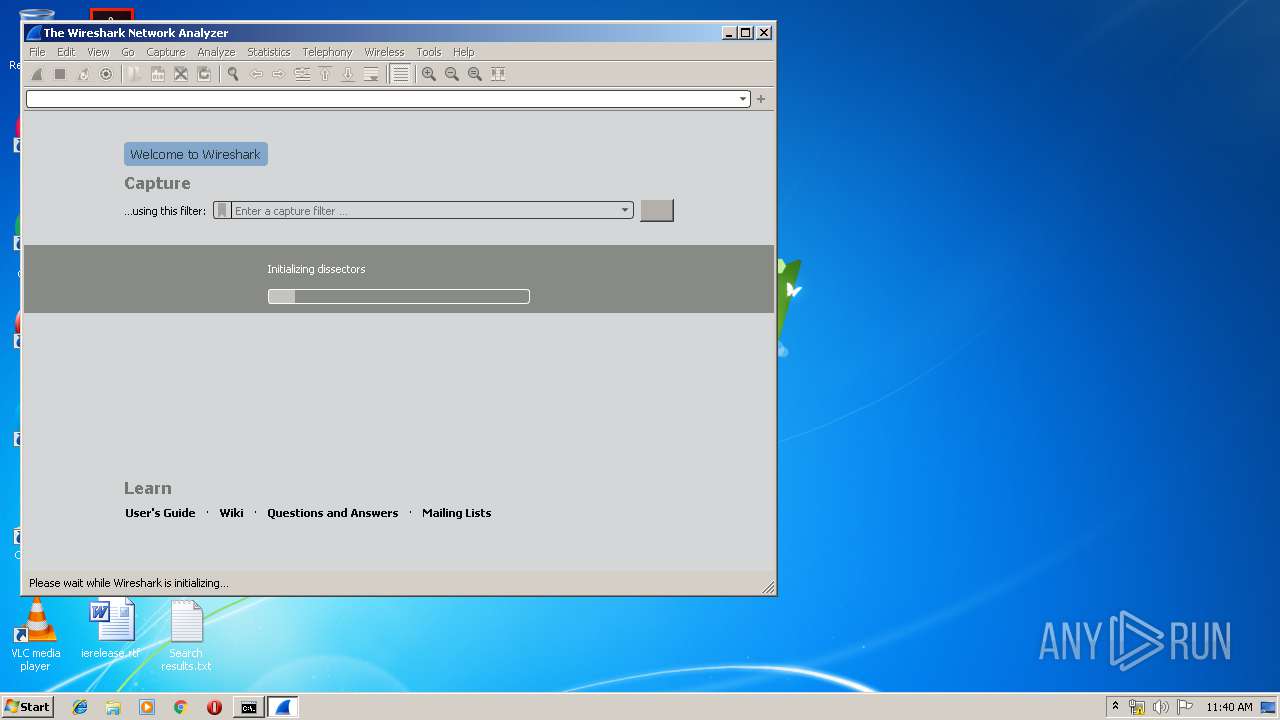This screenshot has height=720, width=1280.
Task: Open the Analyze menu
Action: point(216,52)
